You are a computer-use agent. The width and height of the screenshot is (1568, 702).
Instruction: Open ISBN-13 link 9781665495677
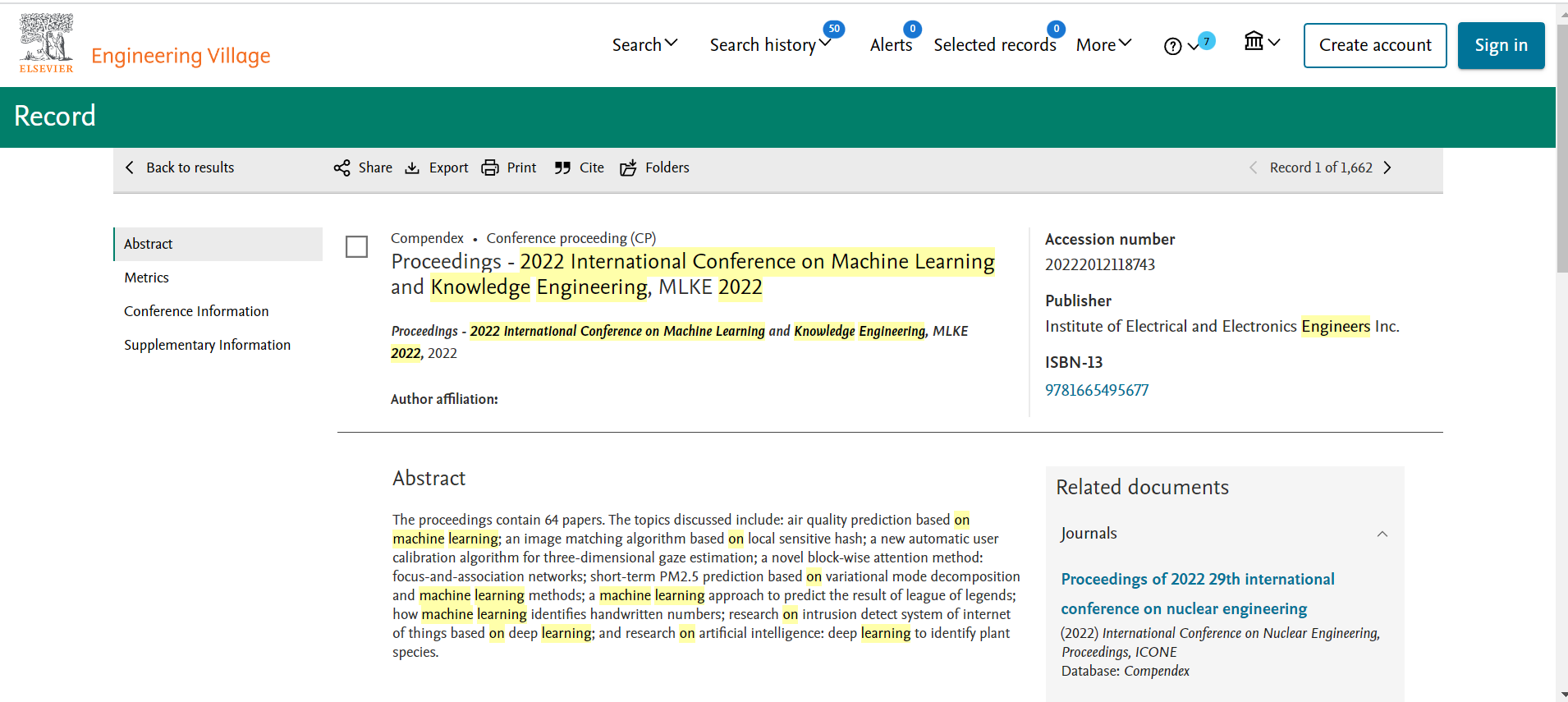pyautogui.click(x=1097, y=390)
